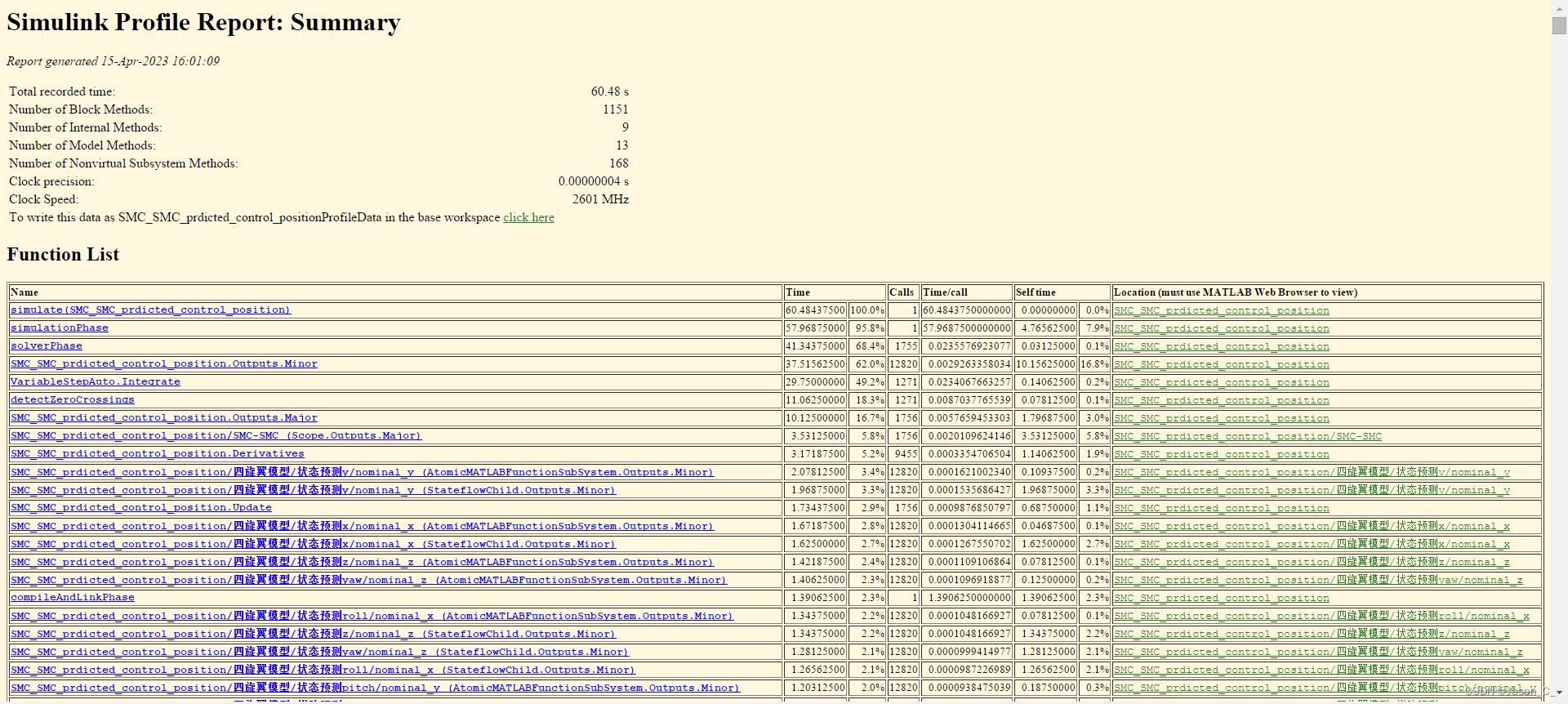Open nominal_y AtomicMATLABFunctionSubSystem.Outputs.Minor link
Screen dimensions: 1568x704
coord(362,472)
